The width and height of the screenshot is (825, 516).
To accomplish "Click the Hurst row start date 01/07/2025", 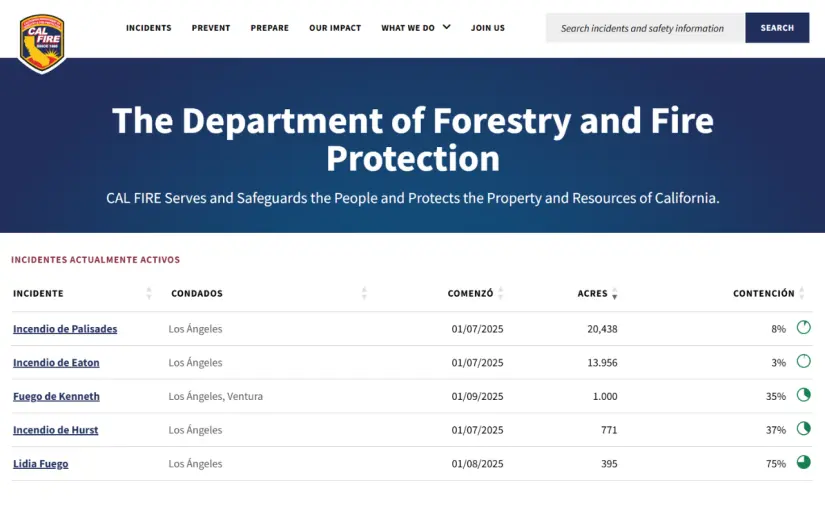I will (x=477, y=430).
